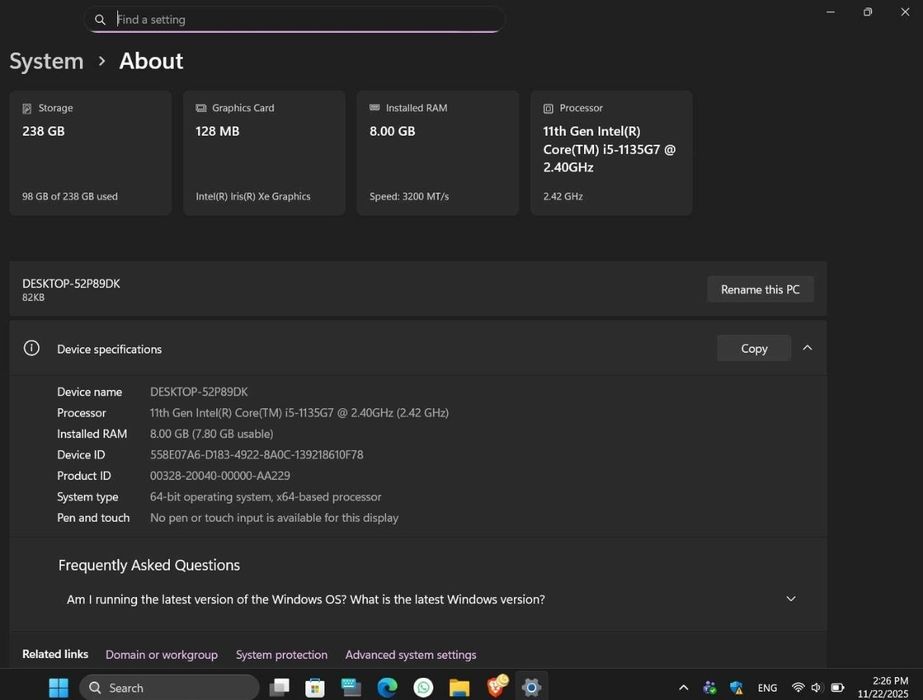Screen dimensions: 923x700
Task: Click the Device specifications info icon
Action: pyautogui.click(x=31, y=349)
